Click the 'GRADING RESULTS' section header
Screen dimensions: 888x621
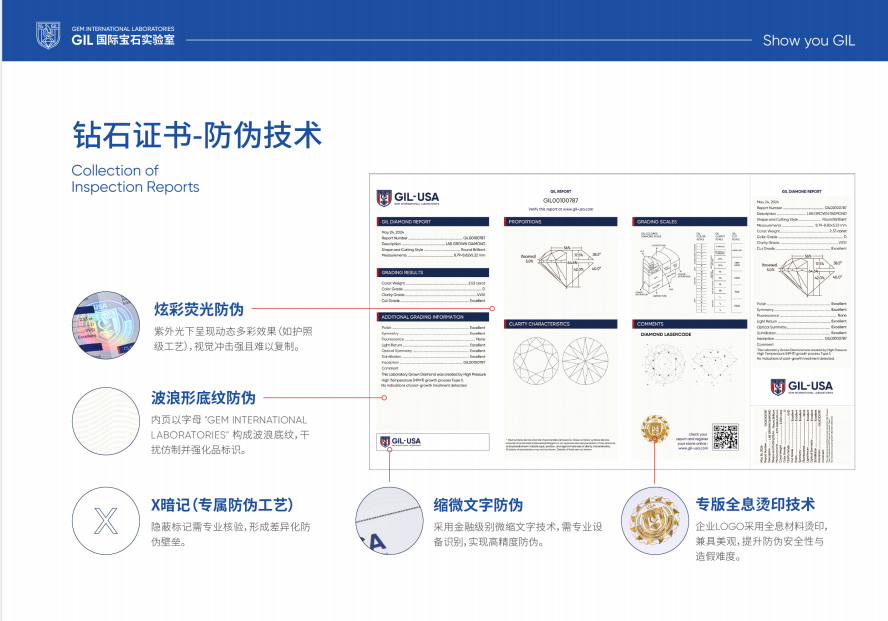433,272
